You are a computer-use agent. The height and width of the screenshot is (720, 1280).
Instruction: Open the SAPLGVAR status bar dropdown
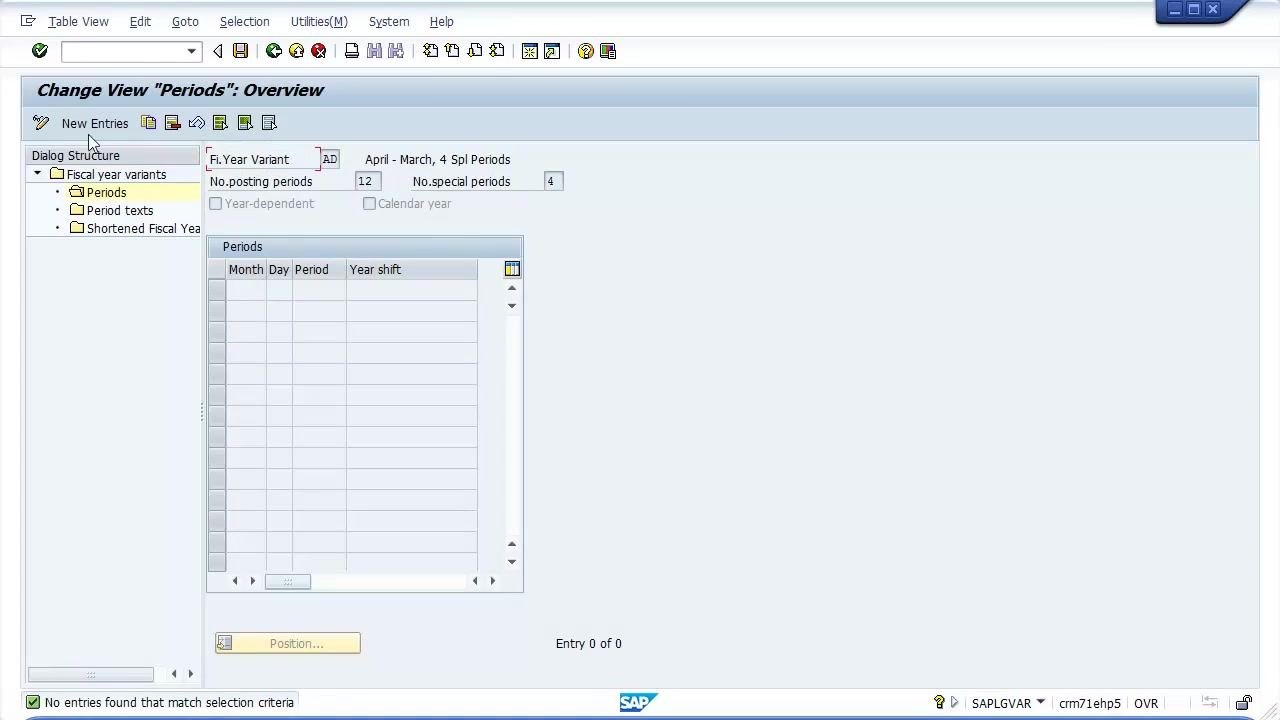coord(1040,702)
